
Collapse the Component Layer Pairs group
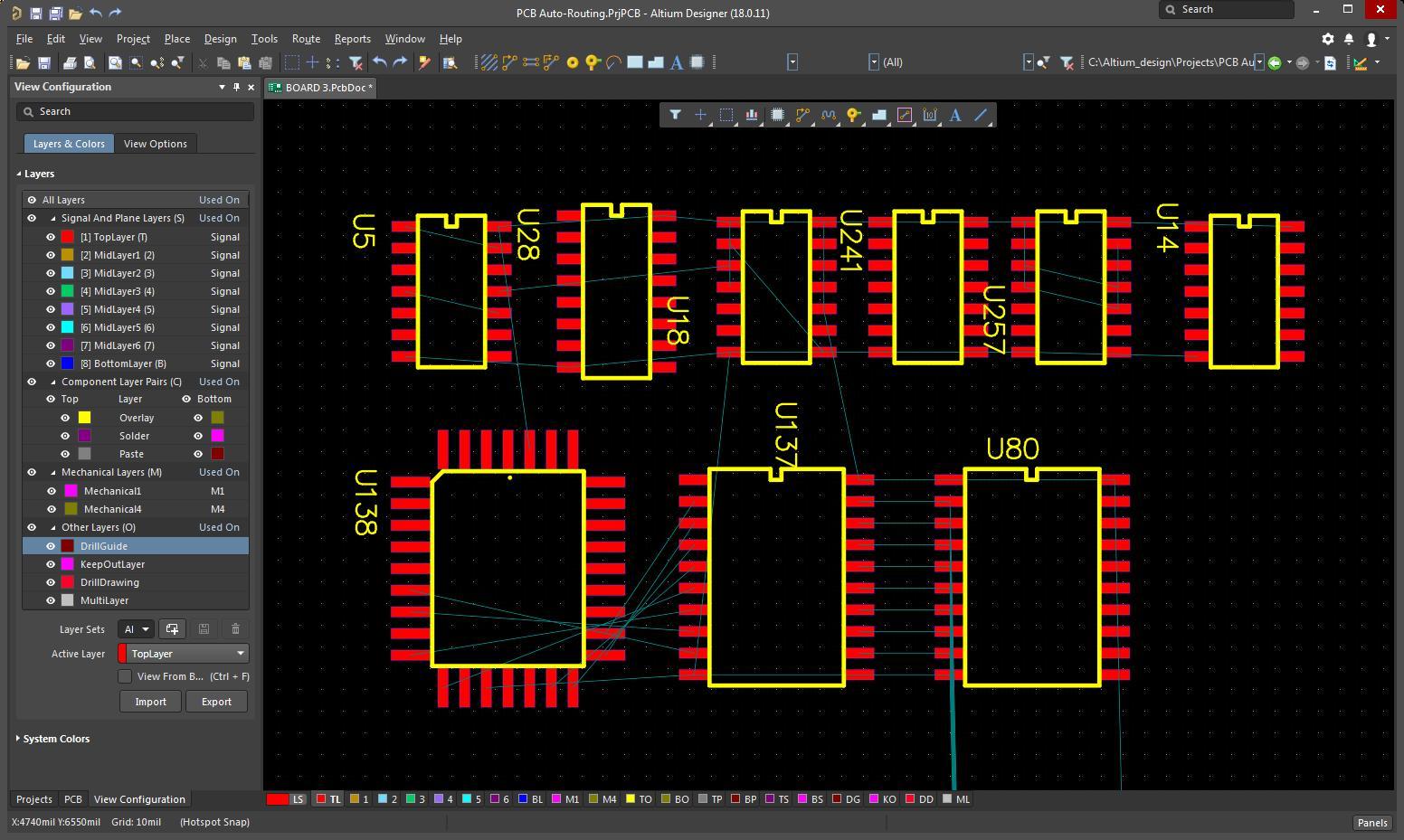tap(53, 382)
